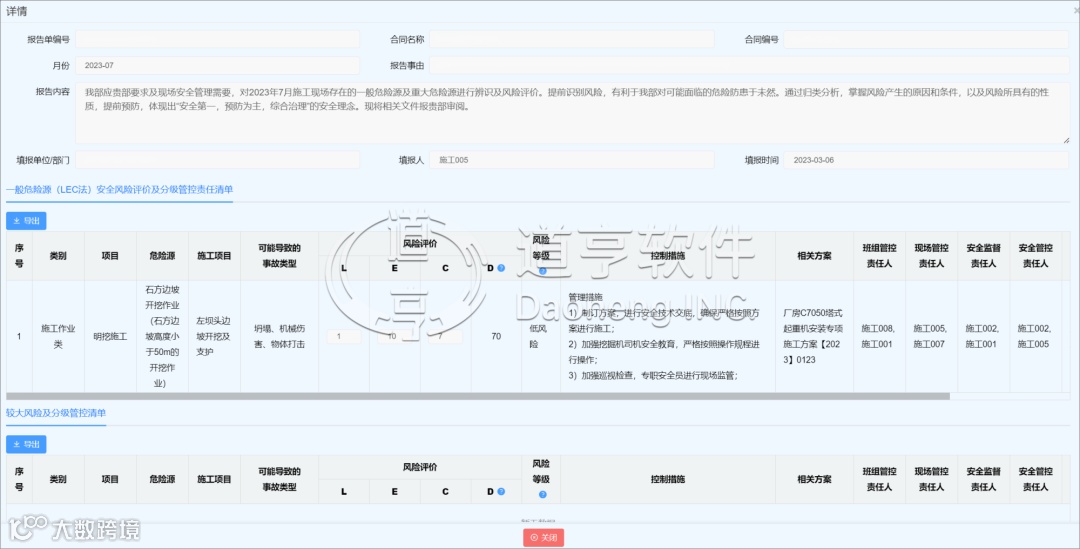Select the 一般危险源（LEC法）安全风险评价 section tab
The width and height of the screenshot is (1080, 549).
[x=119, y=189]
